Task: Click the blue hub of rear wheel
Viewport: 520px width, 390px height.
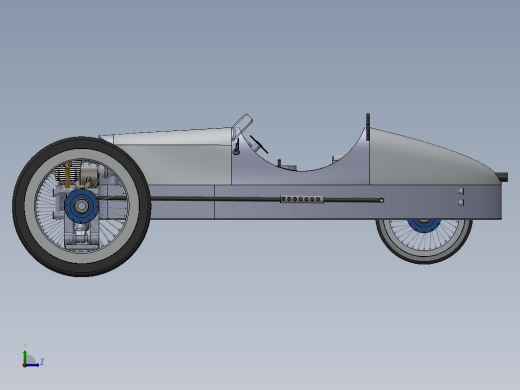Action: 424,225
